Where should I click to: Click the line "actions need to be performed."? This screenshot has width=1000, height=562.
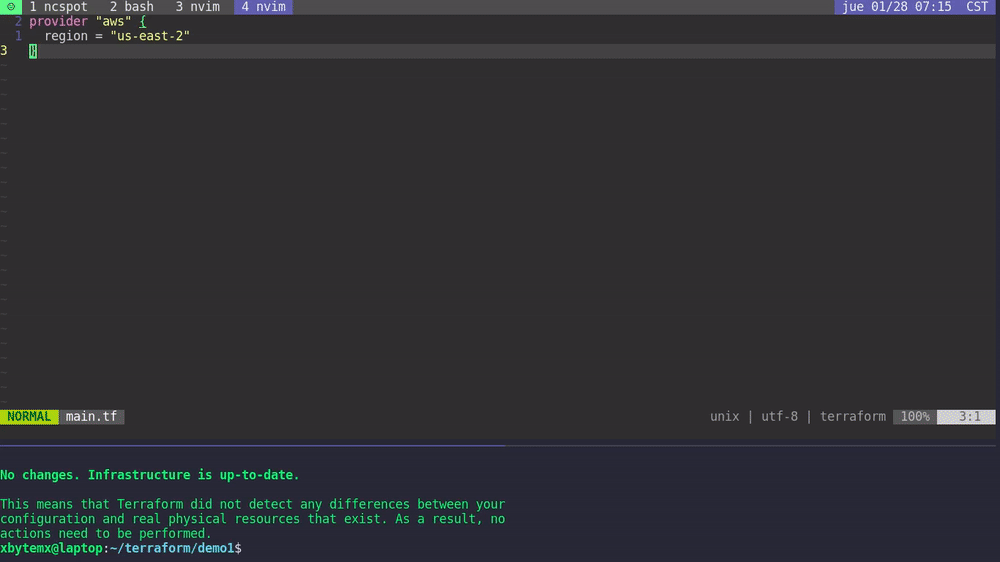click(106, 534)
